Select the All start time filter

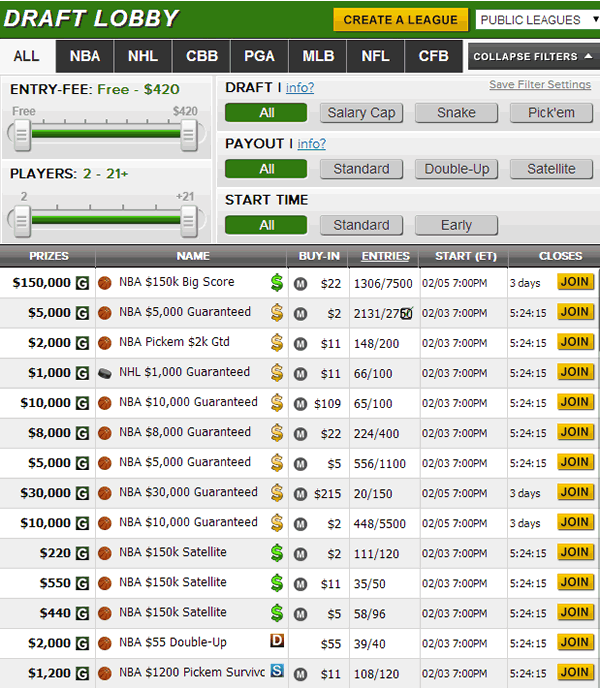click(x=266, y=225)
